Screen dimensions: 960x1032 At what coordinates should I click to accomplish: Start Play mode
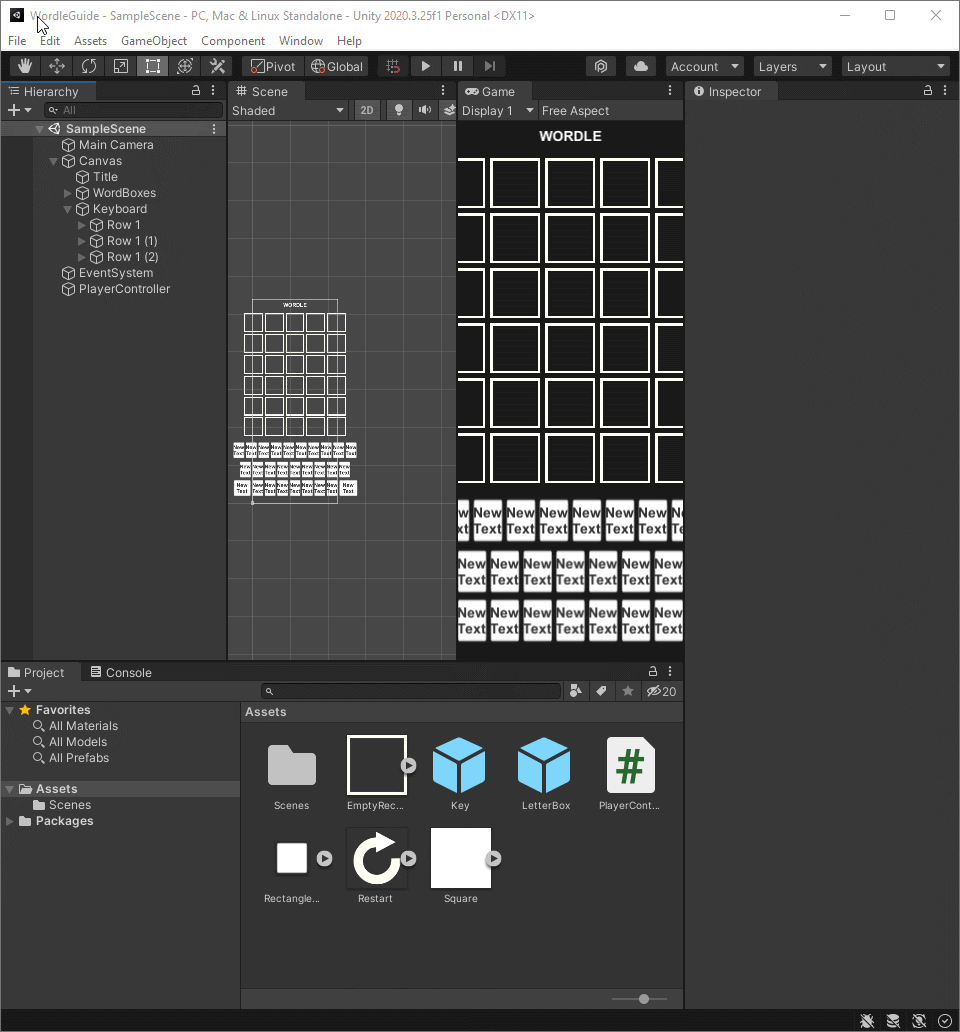tap(426, 66)
